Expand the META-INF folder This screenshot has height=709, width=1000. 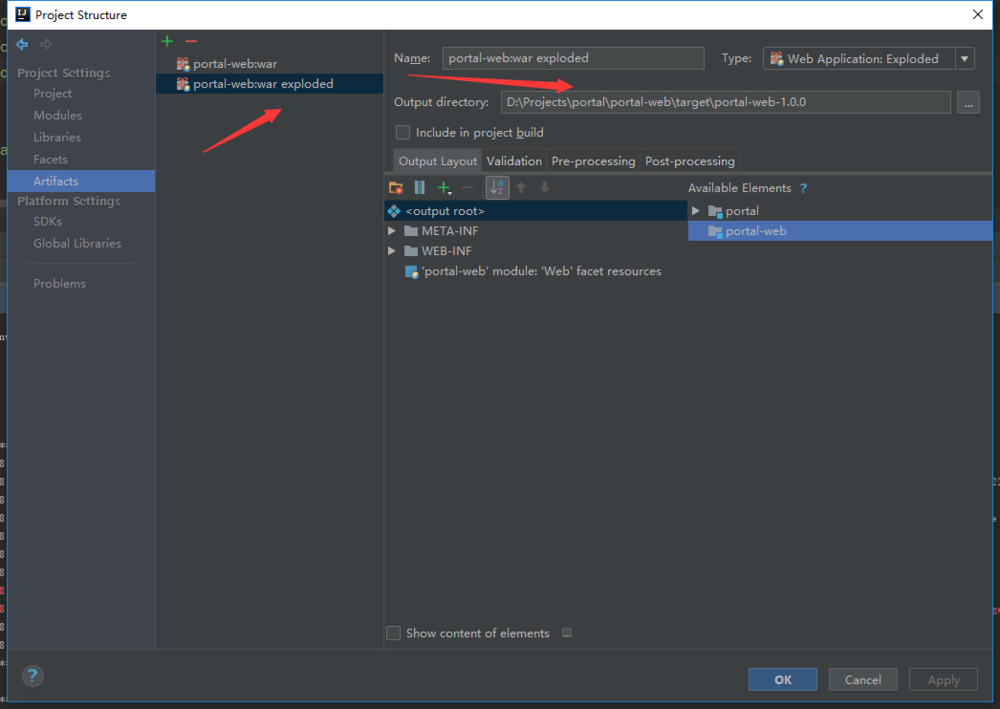pyautogui.click(x=392, y=231)
